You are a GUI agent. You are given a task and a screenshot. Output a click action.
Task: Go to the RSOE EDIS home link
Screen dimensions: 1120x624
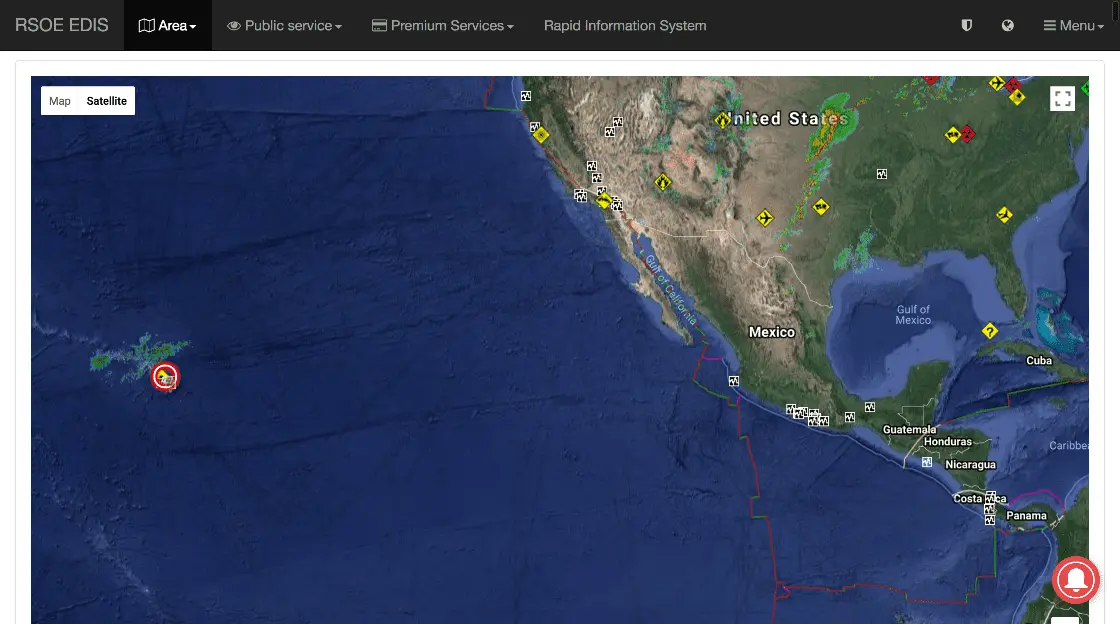pos(61,25)
